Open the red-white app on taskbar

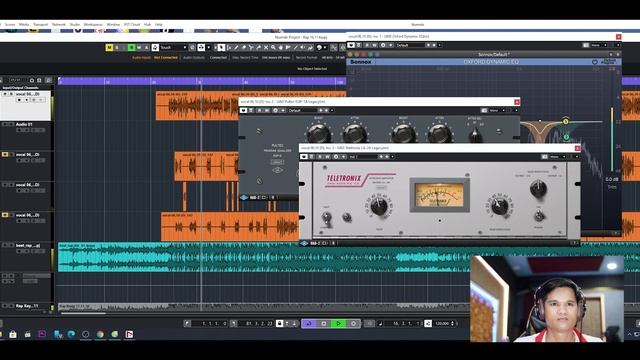(x=129, y=334)
